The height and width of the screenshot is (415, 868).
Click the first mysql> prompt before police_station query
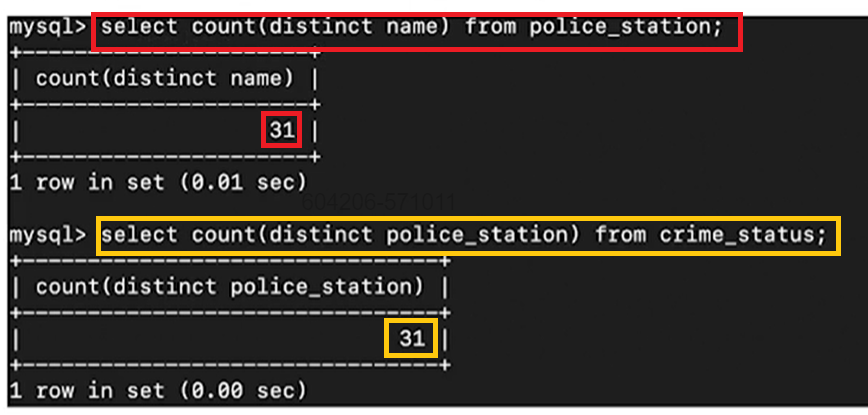pos(48,28)
